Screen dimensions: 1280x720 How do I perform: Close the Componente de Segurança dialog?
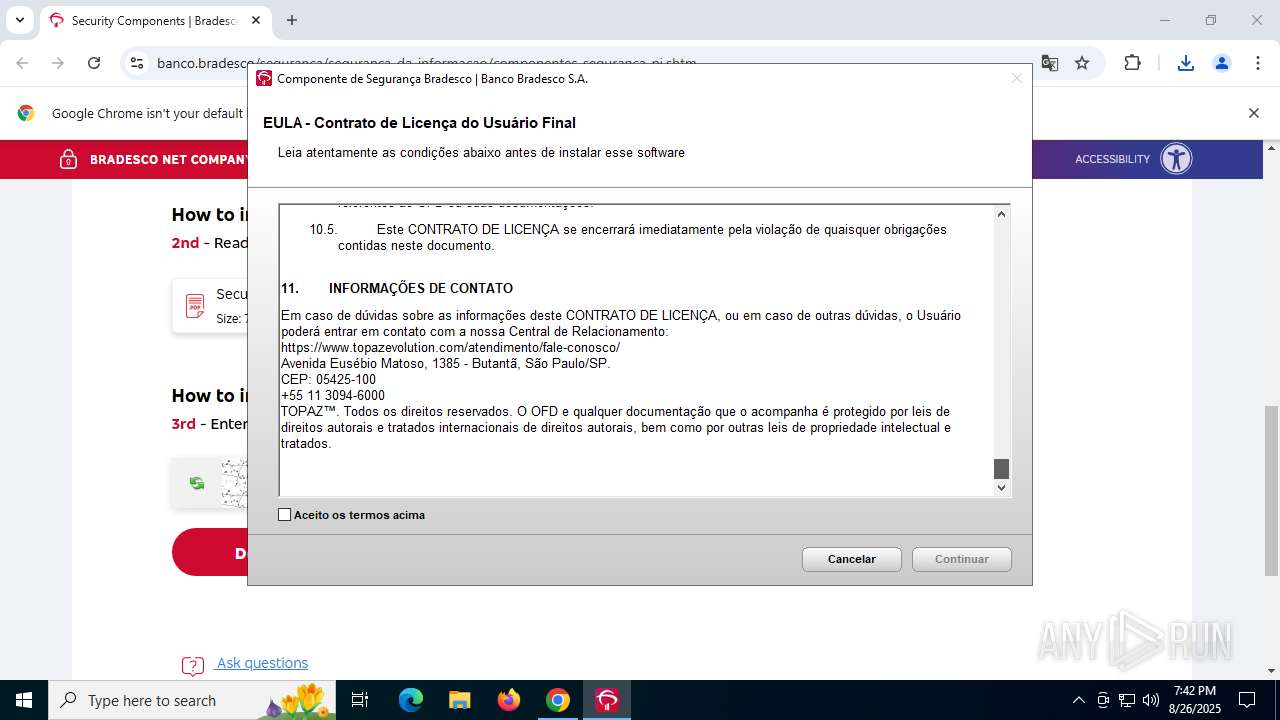[1016, 78]
